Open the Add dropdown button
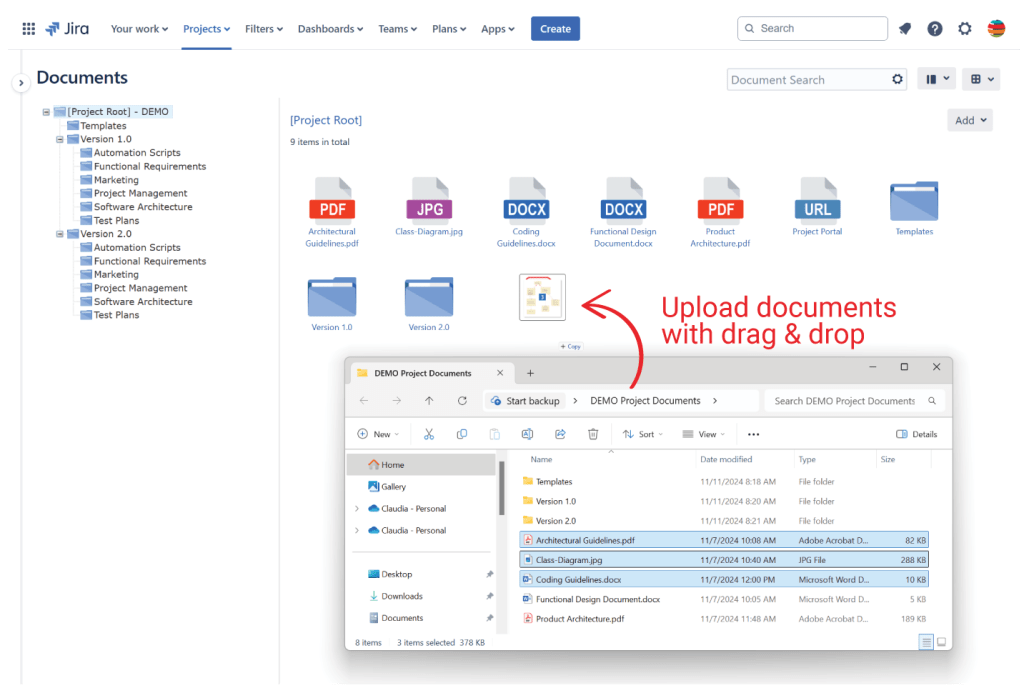Screen dimensions: 1024x688 click(970, 120)
